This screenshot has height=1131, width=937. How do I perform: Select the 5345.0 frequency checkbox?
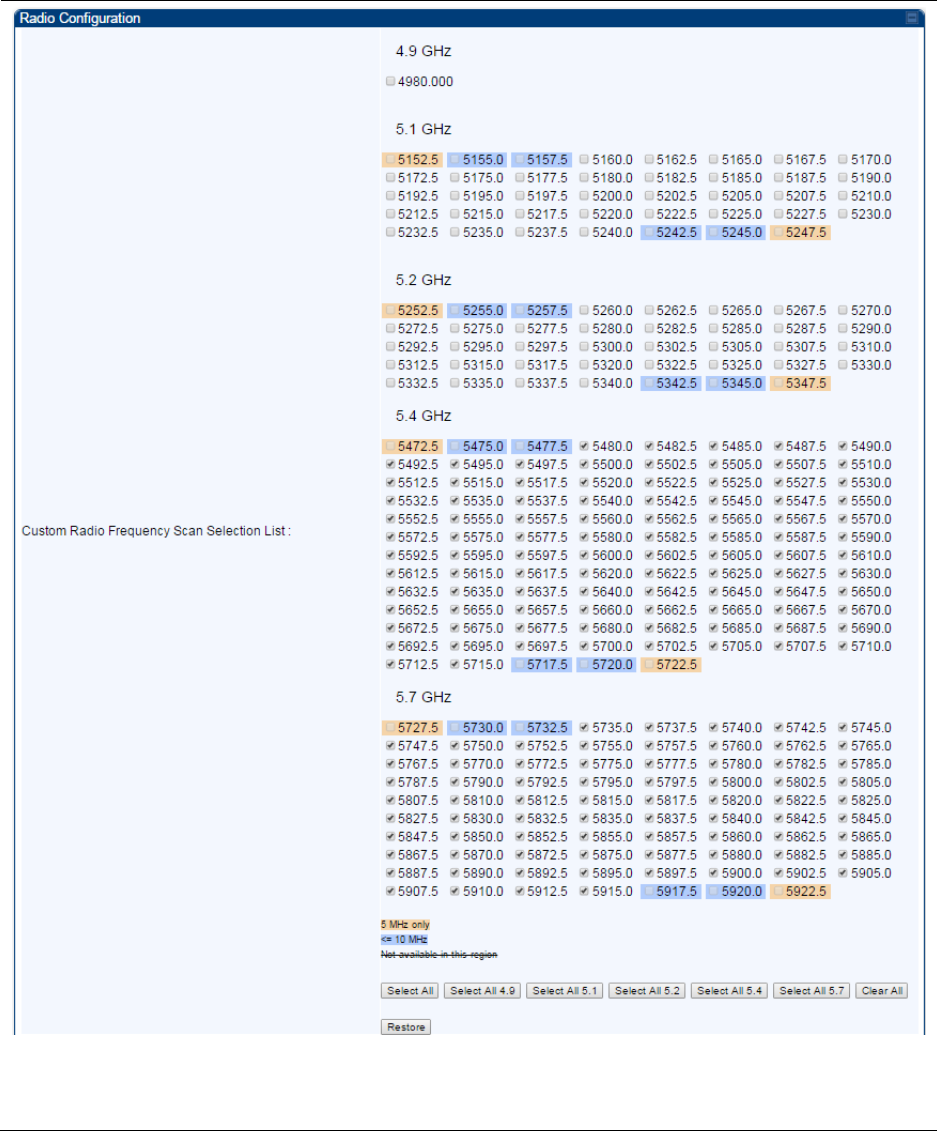tap(713, 383)
